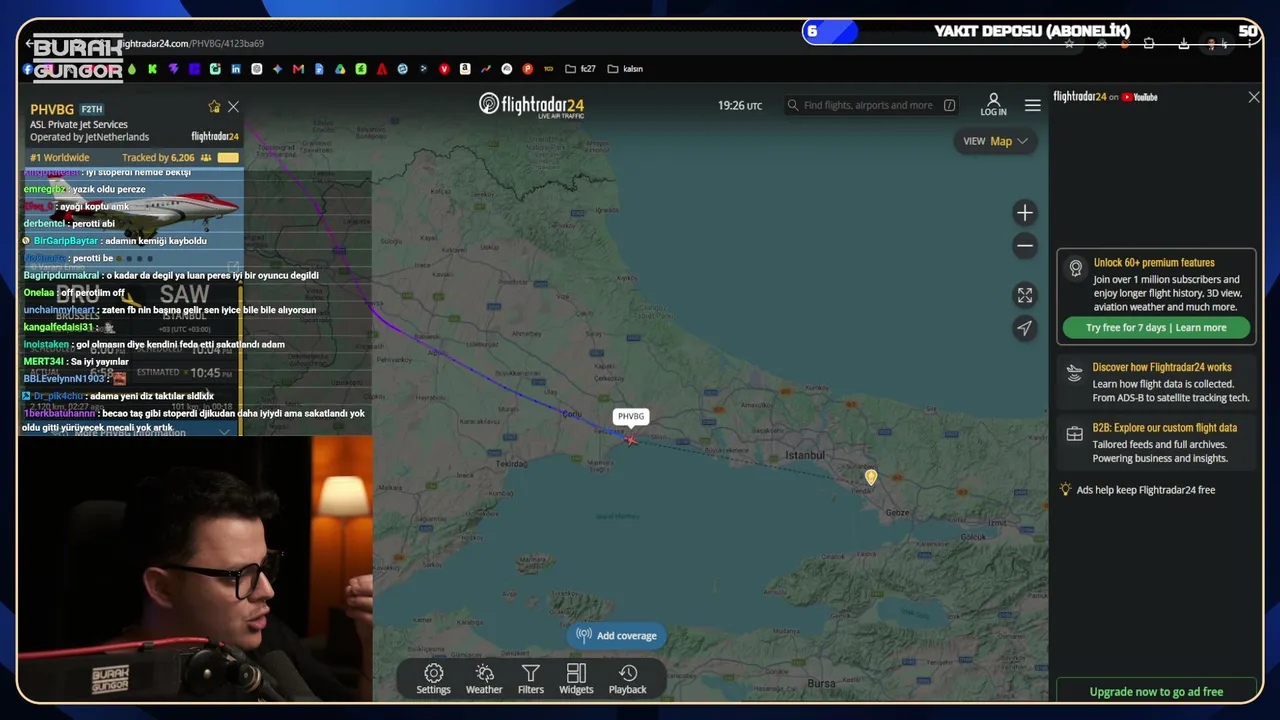Center map on my location arrow
This screenshot has width=1280, height=720.
tap(1025, 328)
